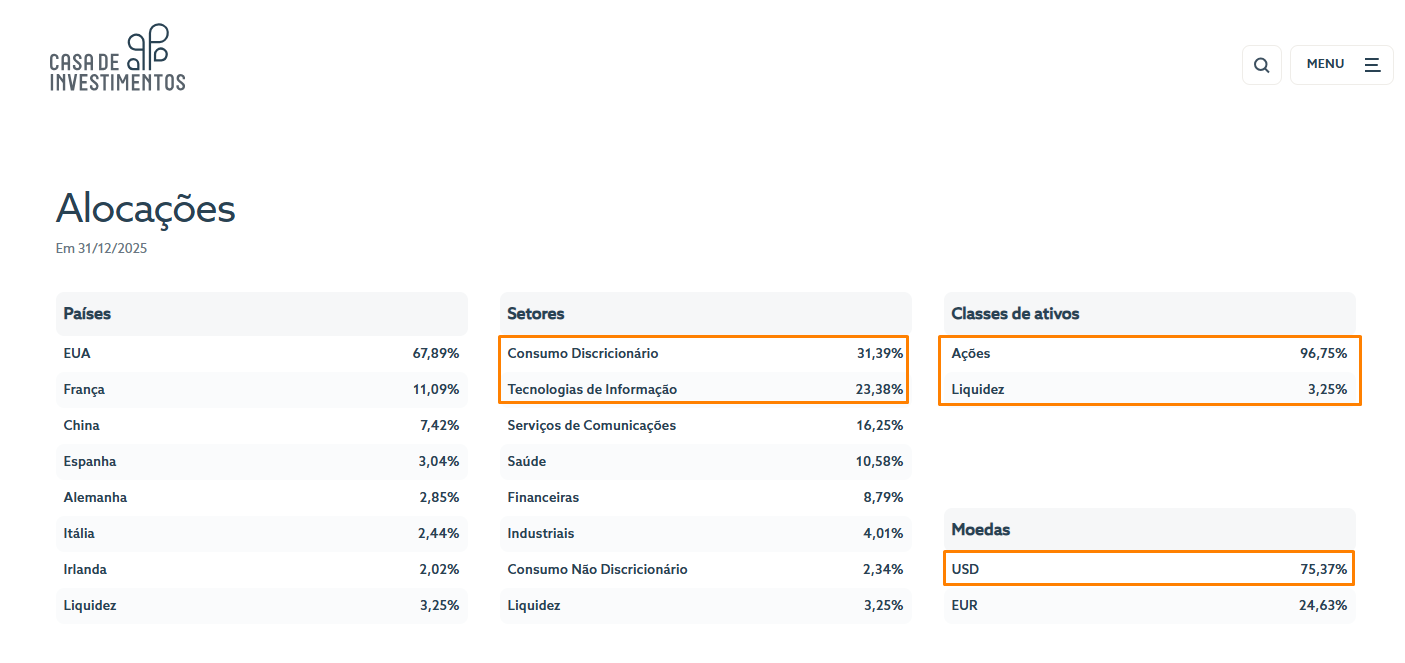Select the França row

coord(262,390)
